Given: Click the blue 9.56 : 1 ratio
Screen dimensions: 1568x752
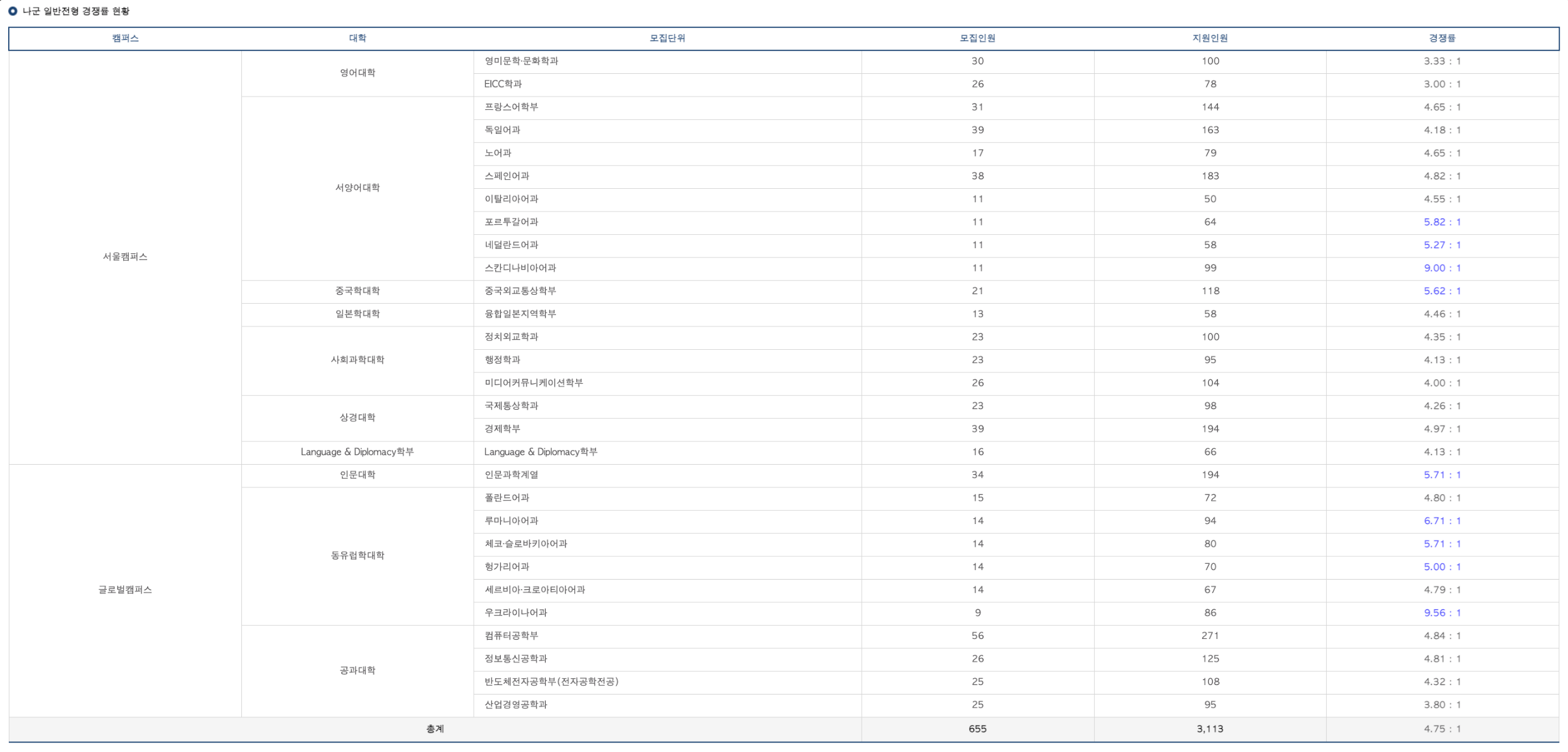Looking at the screenshot, I should point(1442,613).
